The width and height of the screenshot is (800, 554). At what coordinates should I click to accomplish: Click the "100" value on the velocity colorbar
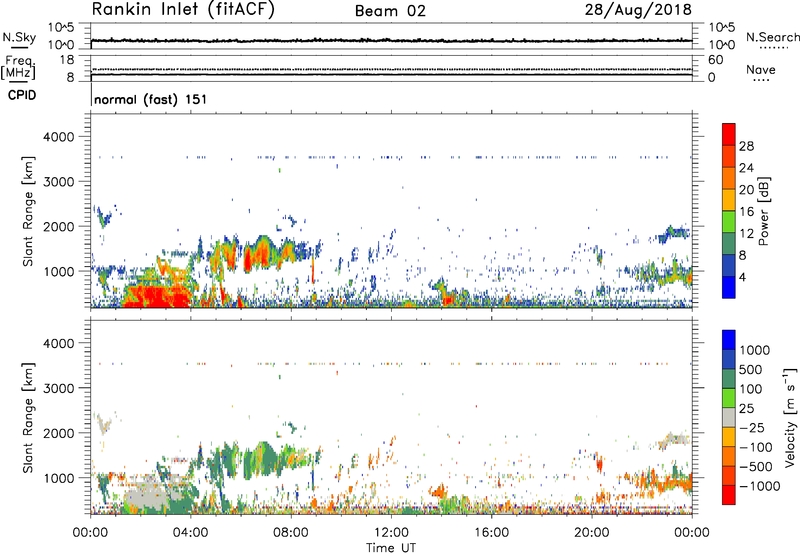pyautogui.click(x=751, y=389)
